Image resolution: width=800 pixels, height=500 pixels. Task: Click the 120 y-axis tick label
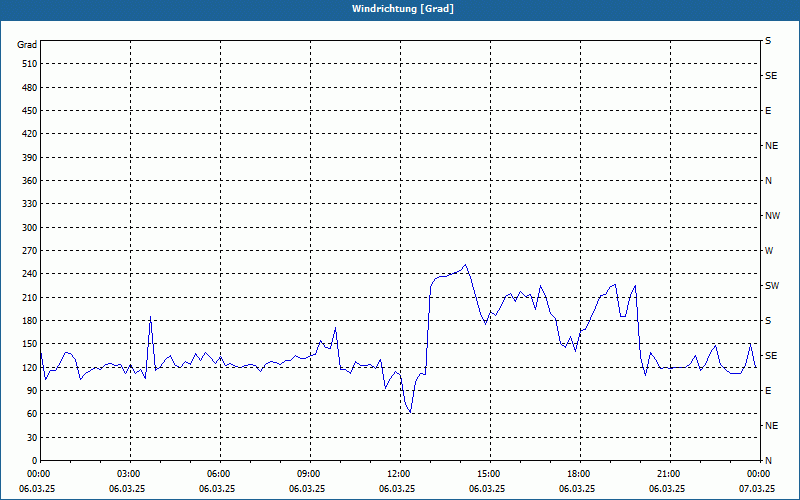click(x=30, y=367)
